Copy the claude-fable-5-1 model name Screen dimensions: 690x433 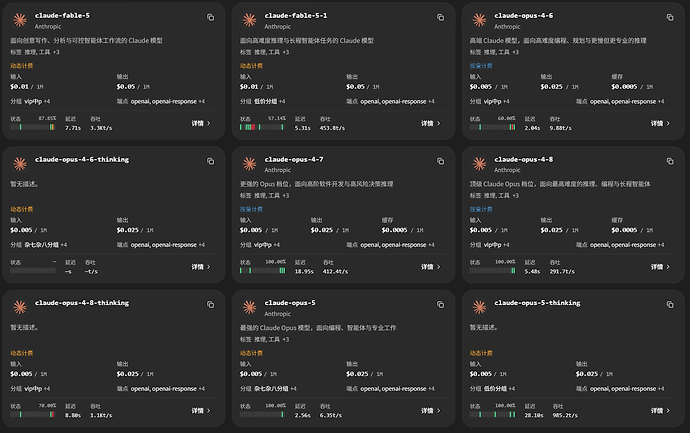click(440, 18)
